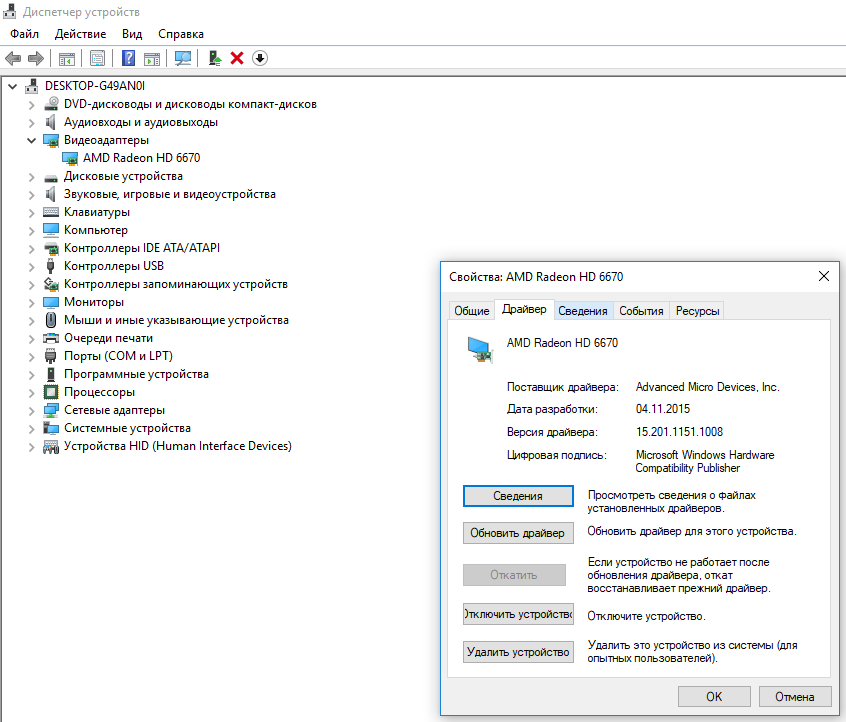846x722 pixels.
Task: Click the red X Uninstall device icon
Action: click(237, 58)
